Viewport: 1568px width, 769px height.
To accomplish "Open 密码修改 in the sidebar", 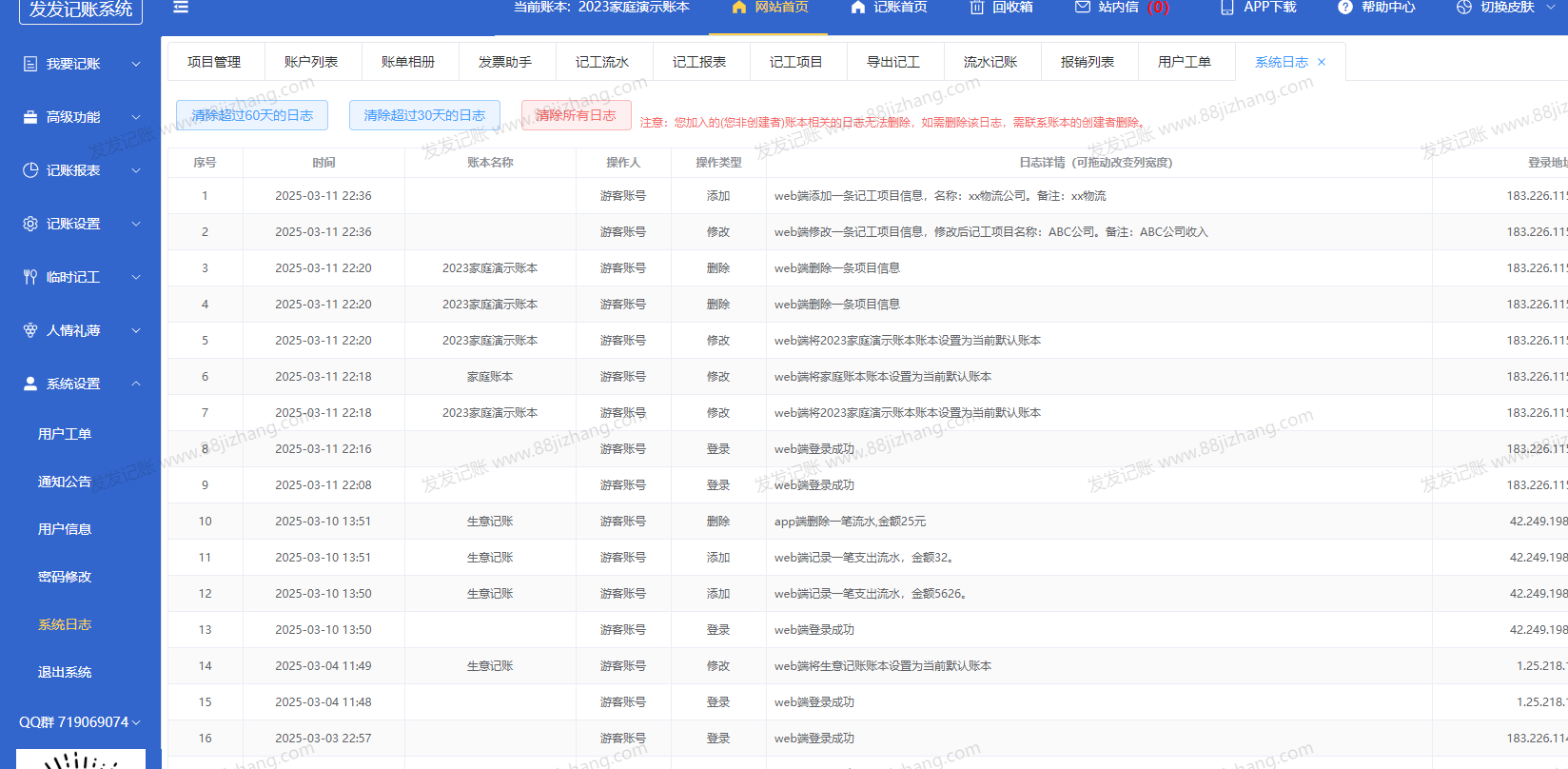I will (65, 577).
